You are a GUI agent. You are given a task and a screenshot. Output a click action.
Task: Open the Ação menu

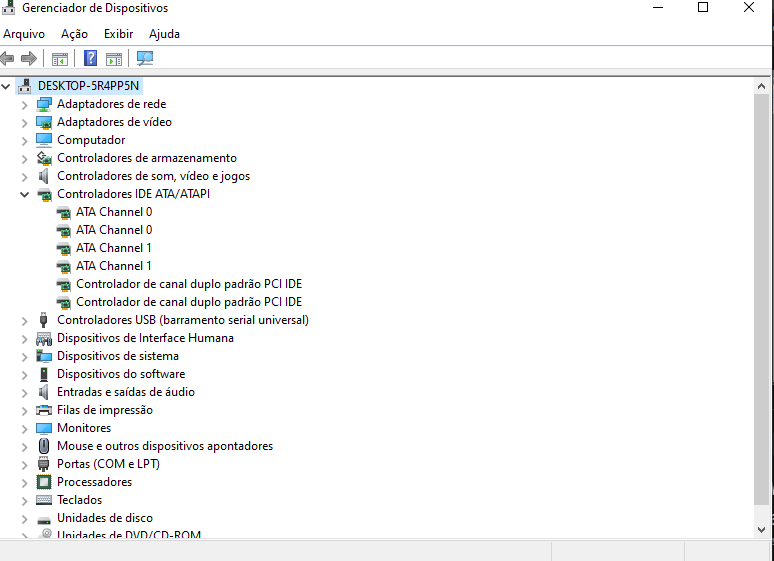75,34
